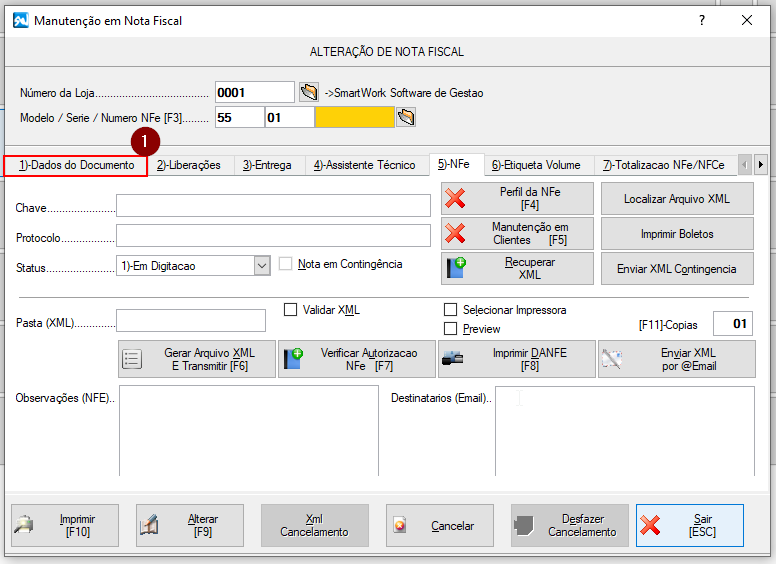
Task: Click Recuperar XML book icon
Action: coord(456,268)
